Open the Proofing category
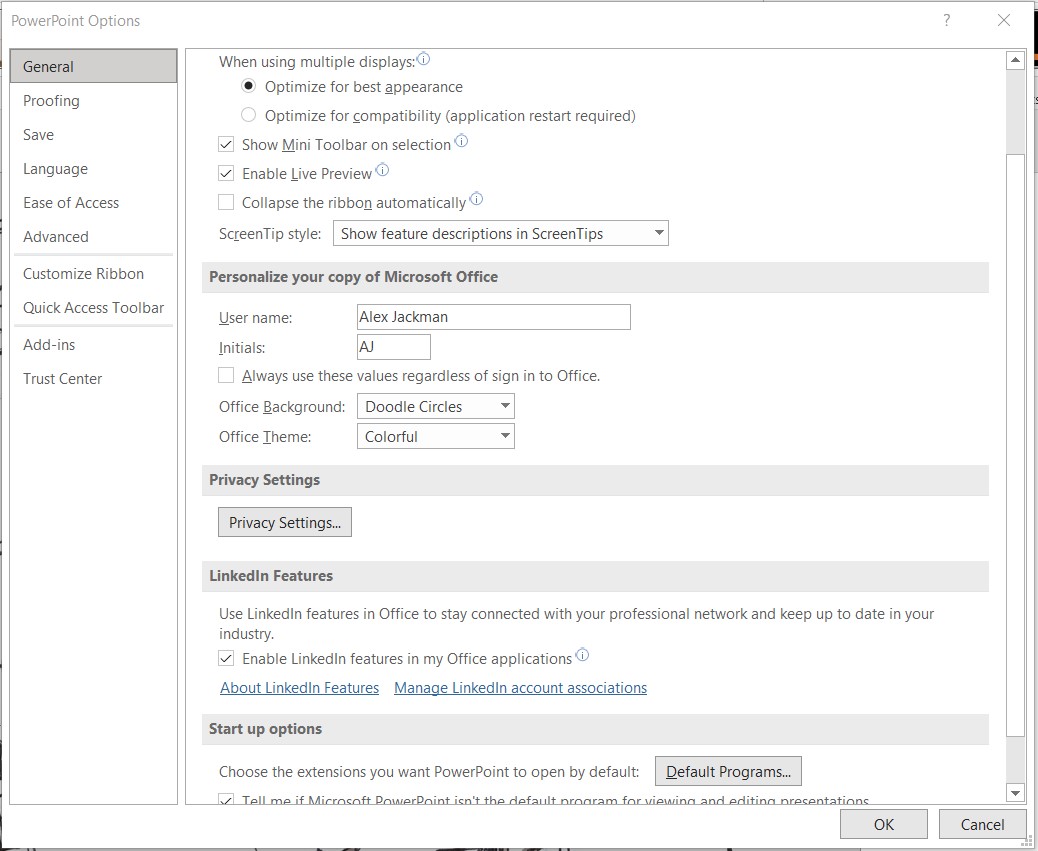 coord(94,101)
